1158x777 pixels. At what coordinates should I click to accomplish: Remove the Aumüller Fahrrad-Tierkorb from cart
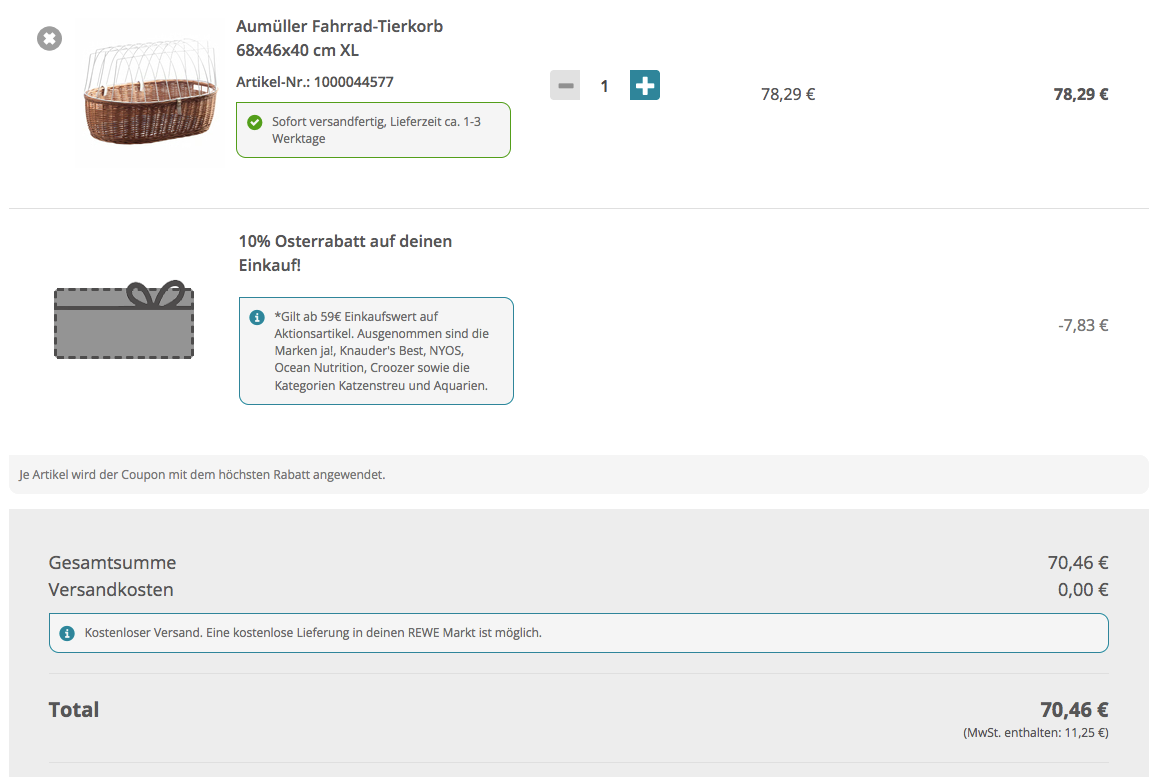pyautogui.click(x=49, y=39)
